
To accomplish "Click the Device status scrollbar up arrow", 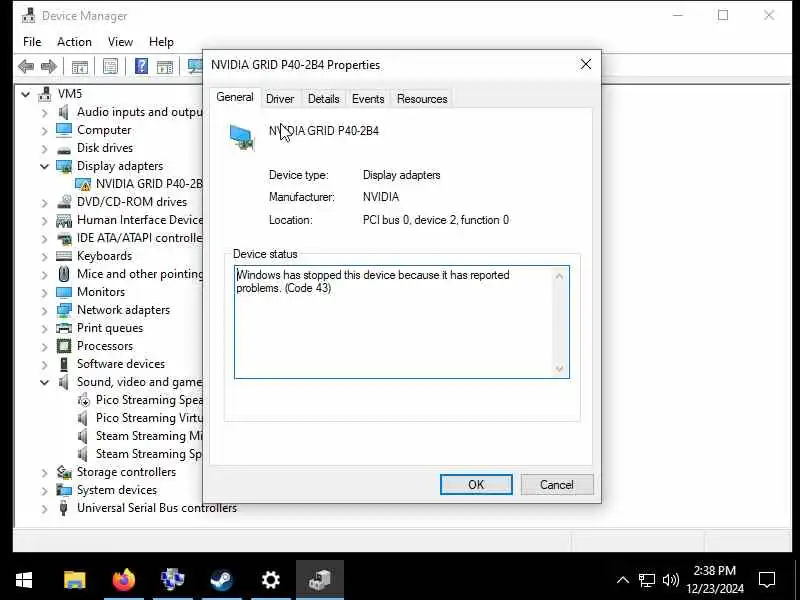I will pos(560,276).
